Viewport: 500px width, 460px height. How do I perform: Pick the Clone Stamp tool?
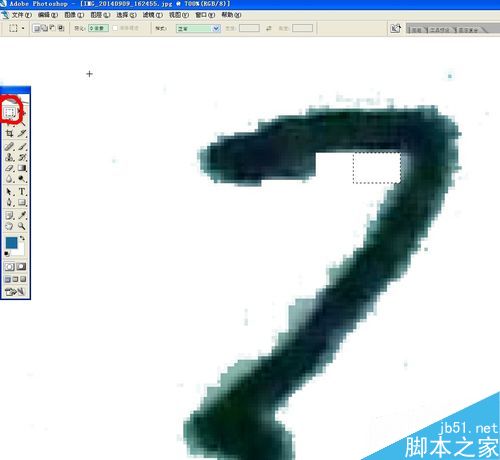pyautogui.click(x=9, y=157)
